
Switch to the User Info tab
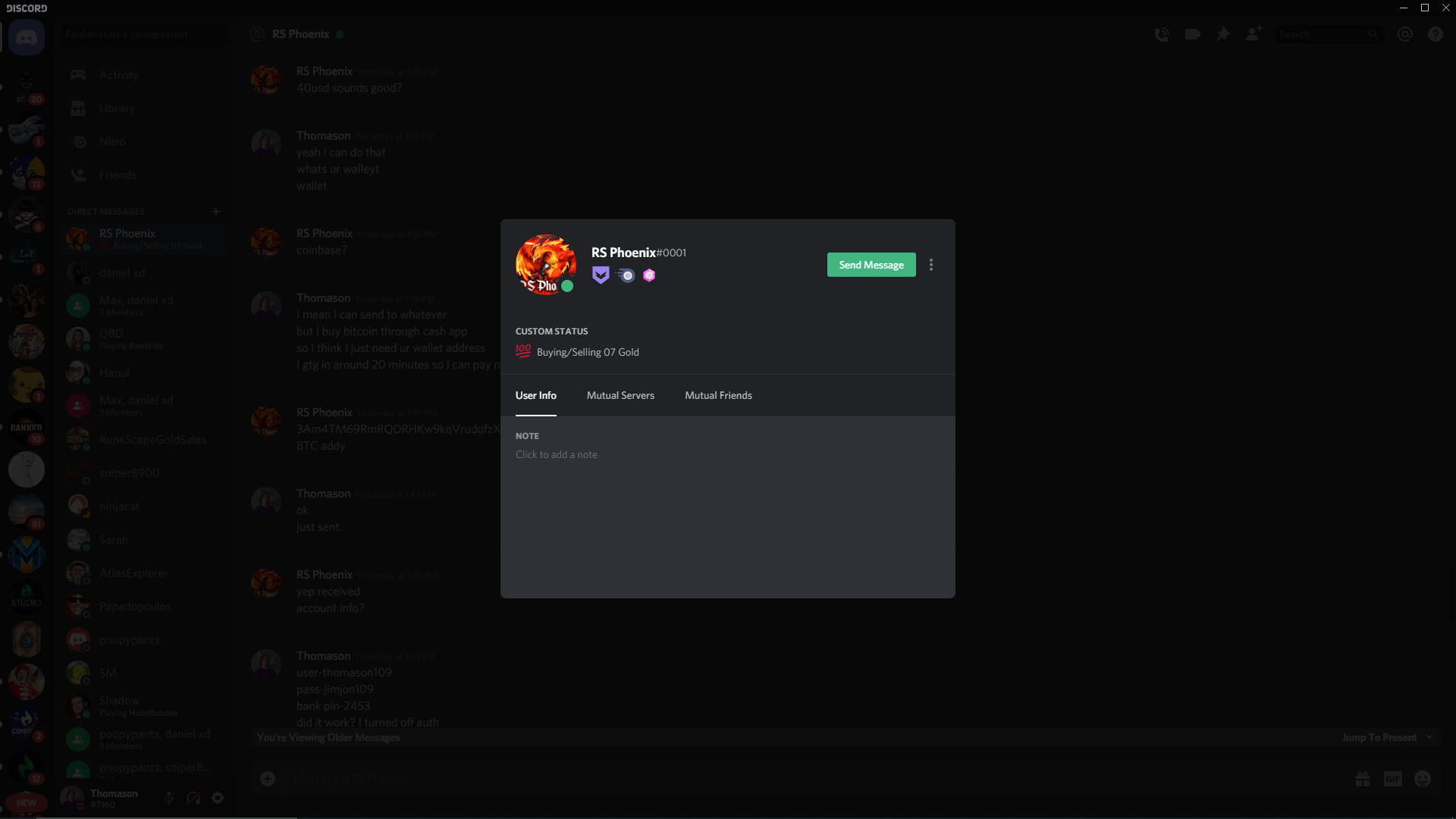[536, 395]
